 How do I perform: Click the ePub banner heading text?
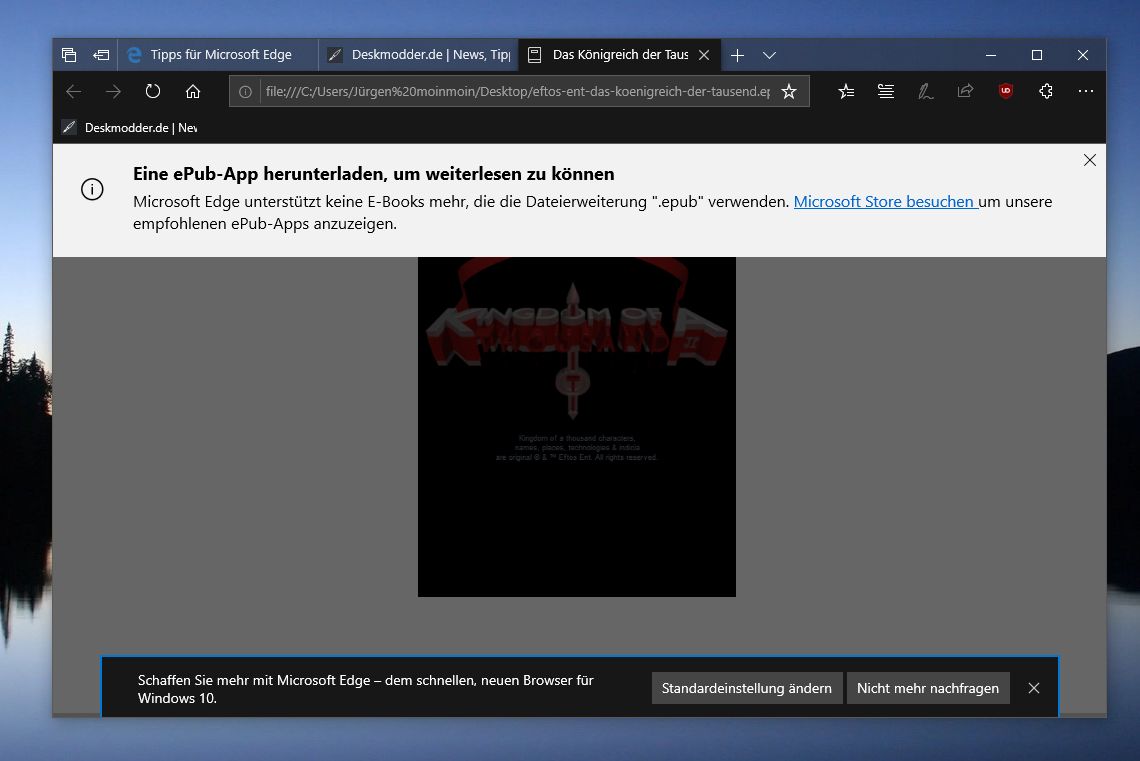pos(374,174)
